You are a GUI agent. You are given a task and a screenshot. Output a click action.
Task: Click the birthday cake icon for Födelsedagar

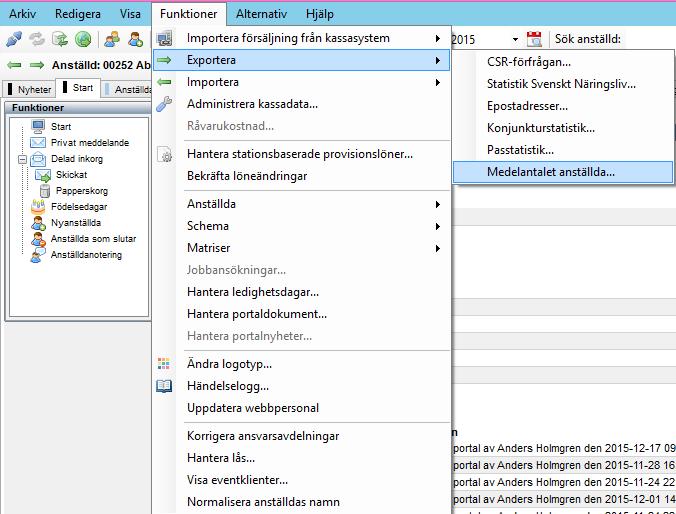pyautogui.click(x=38, y=207)
